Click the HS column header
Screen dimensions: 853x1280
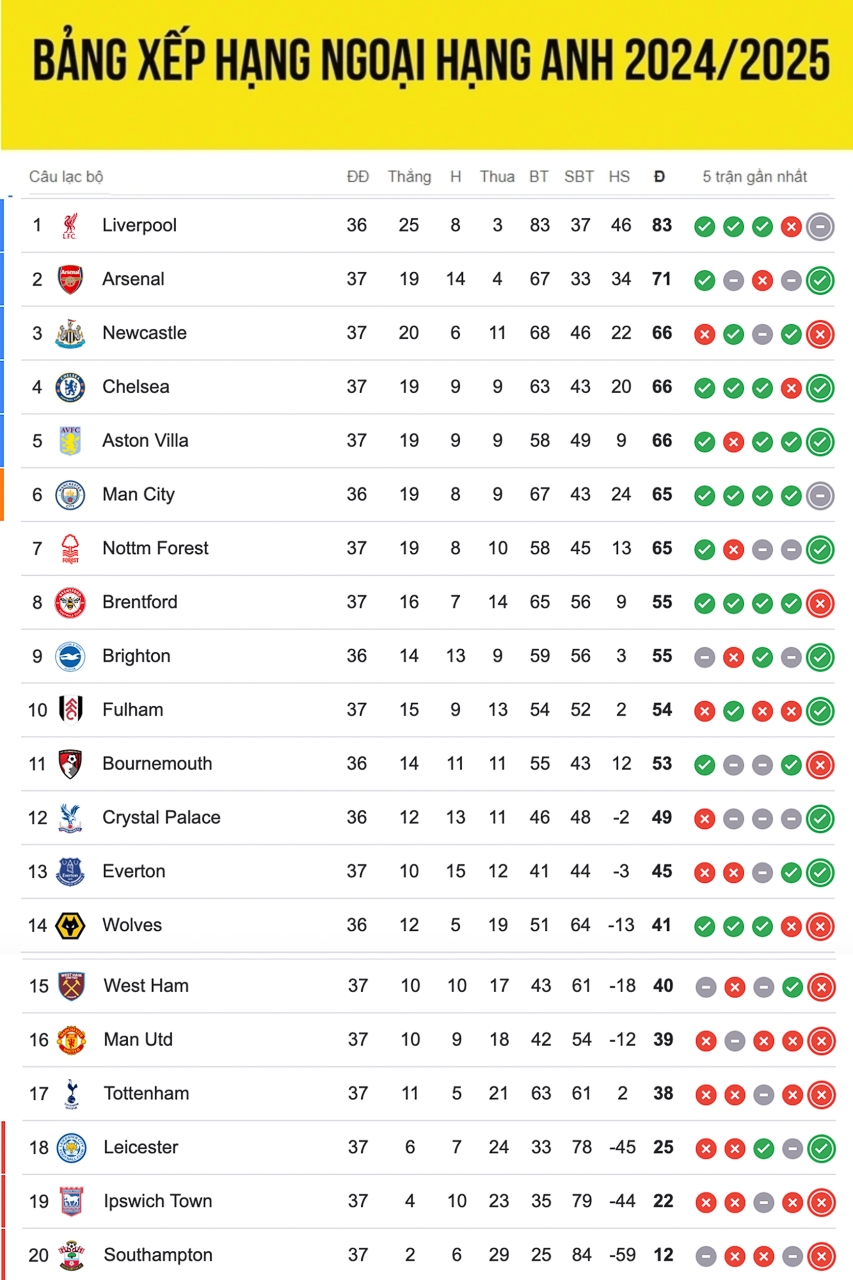tap(619, 177)
